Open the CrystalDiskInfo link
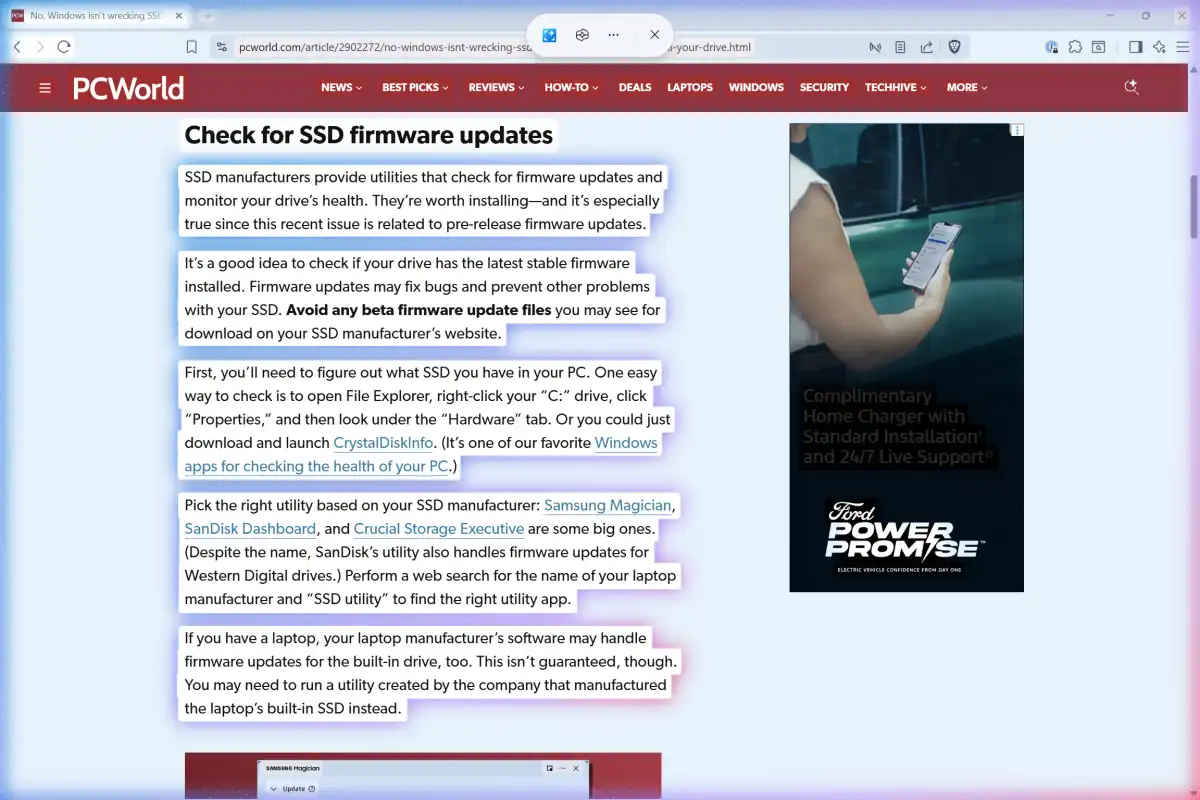Viewport: 1200px width, 800px height. tap(383, 443)
